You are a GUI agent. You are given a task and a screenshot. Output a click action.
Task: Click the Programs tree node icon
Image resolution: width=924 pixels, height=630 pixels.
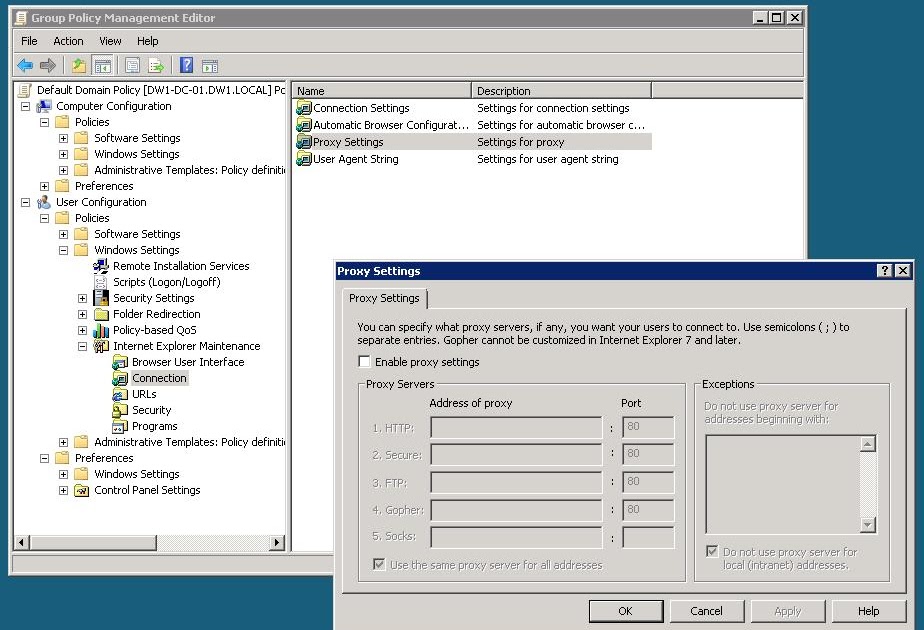[x=120, y=426]
